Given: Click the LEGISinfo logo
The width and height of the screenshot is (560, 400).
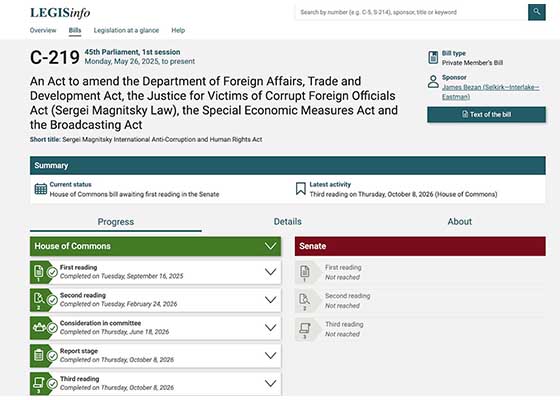Looking at the screenshot, I should (60, 13).
